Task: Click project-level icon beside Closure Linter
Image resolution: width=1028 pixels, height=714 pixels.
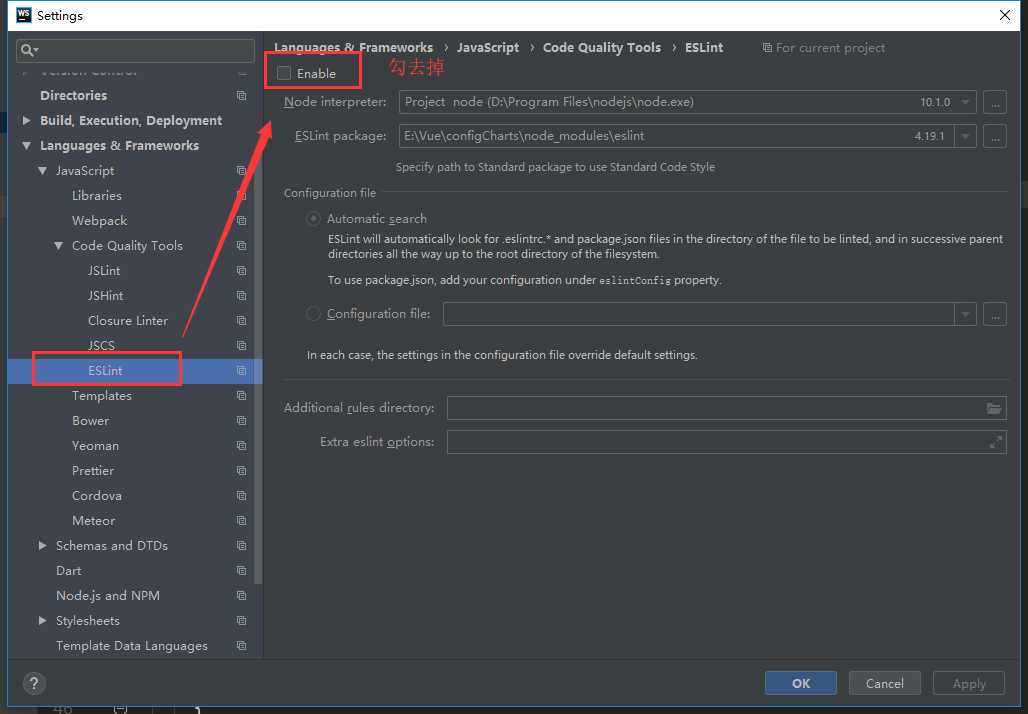Action: (x=241, y=321)
